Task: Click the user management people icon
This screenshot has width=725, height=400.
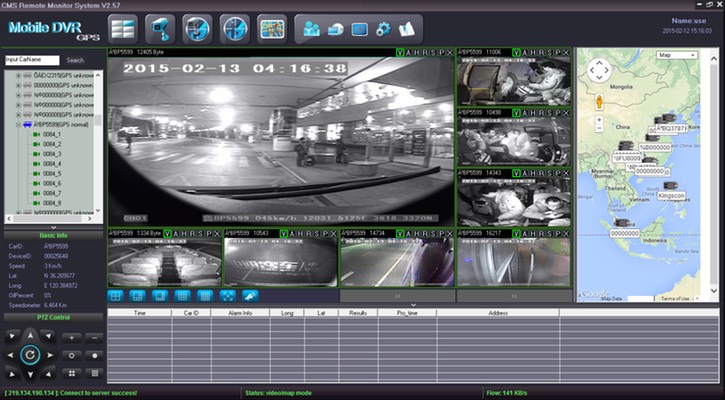Action: coord(311,28)
